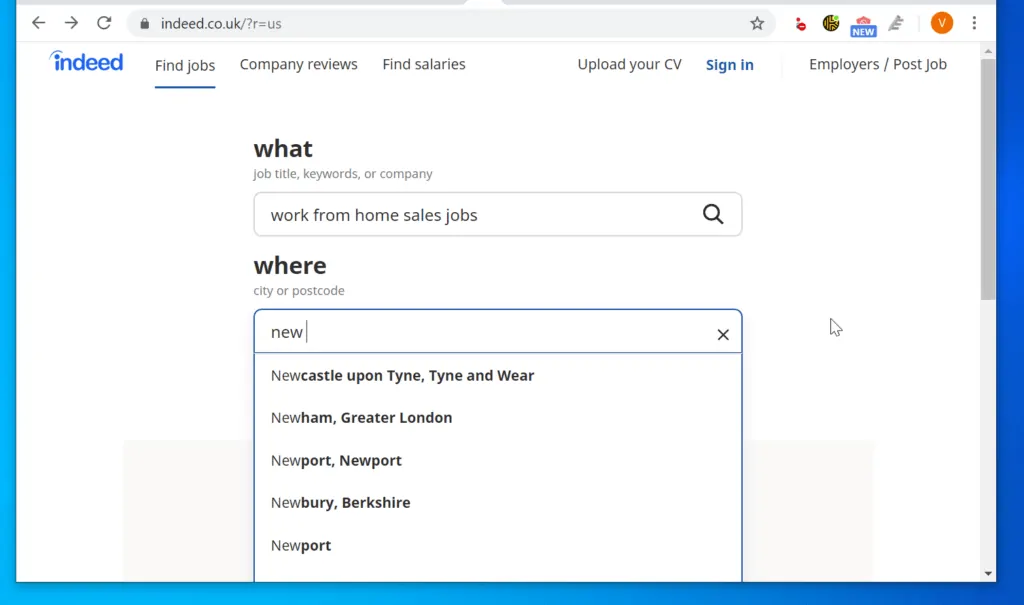Reload the page using the refresh icon
This screenshot has height=605, width=1024.
pos(103,22)
